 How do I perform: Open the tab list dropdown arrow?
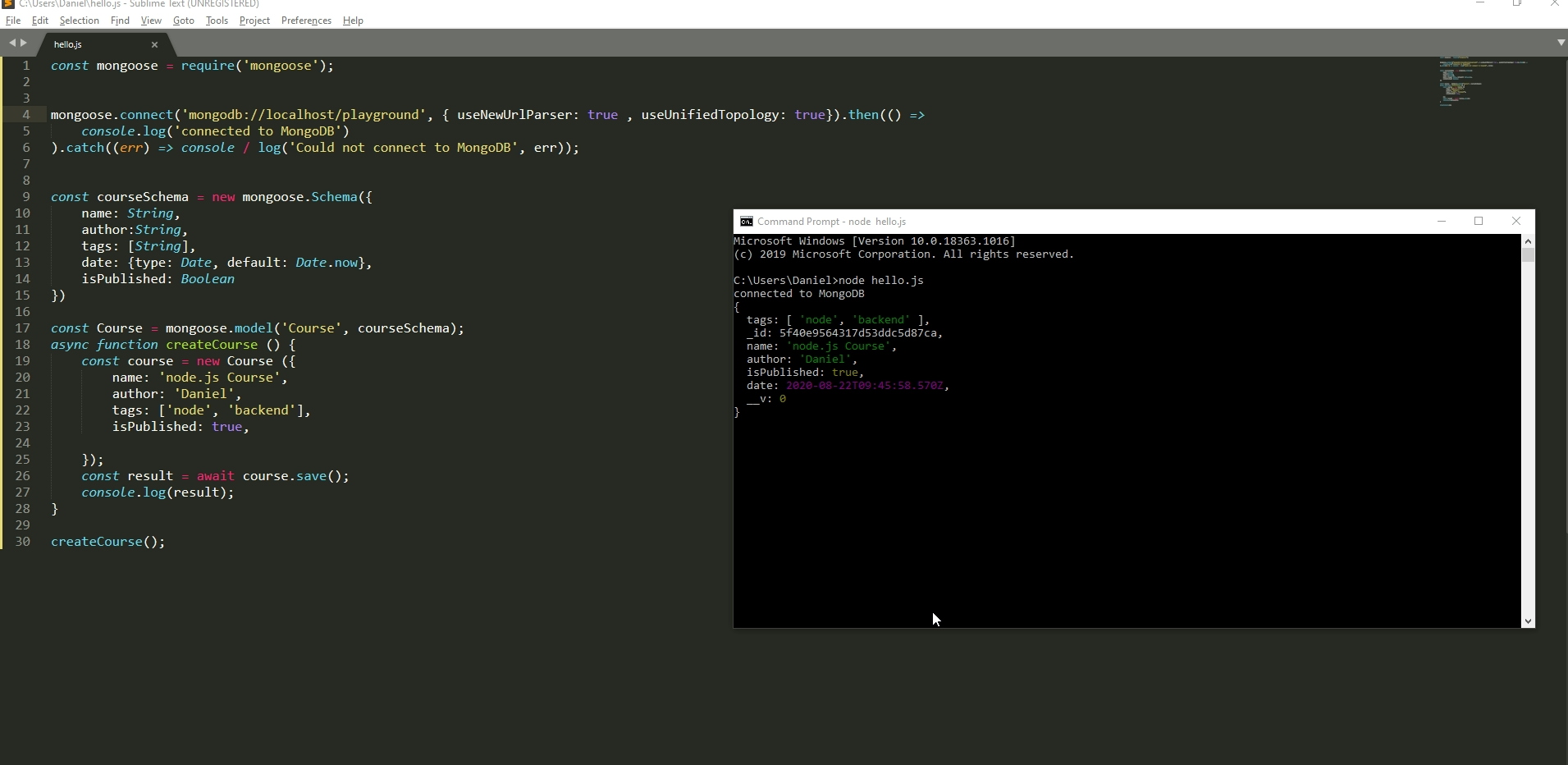(1561, 43)
